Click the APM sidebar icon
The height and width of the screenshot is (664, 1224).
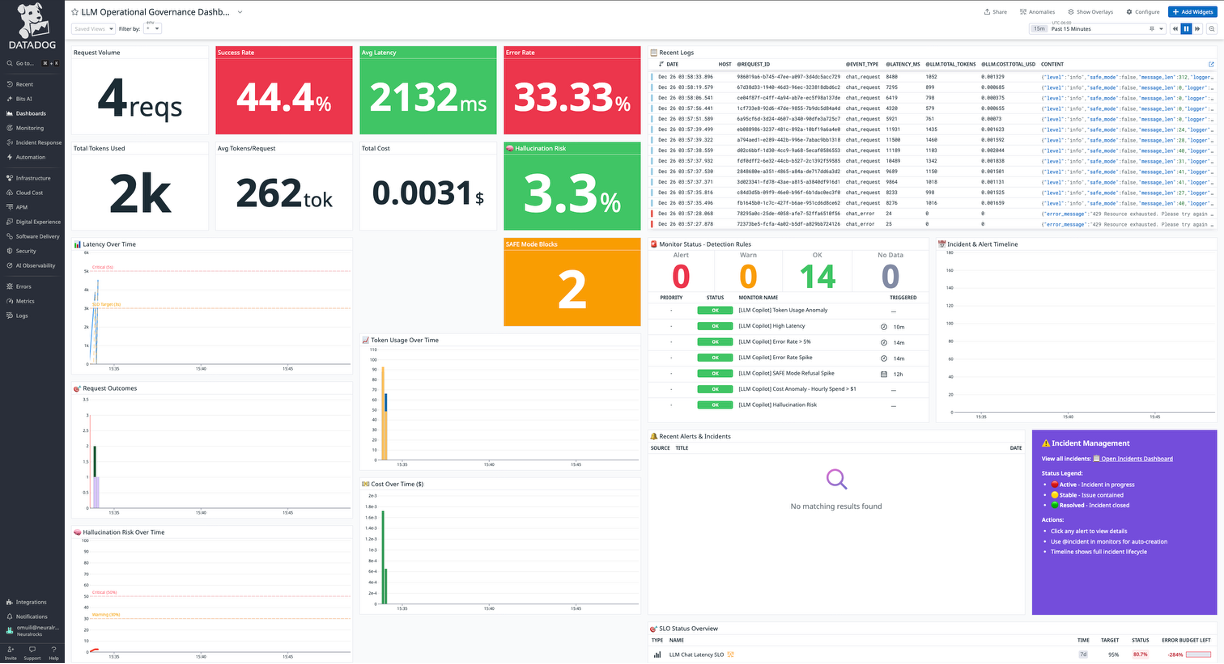click(x=10, y=207)
